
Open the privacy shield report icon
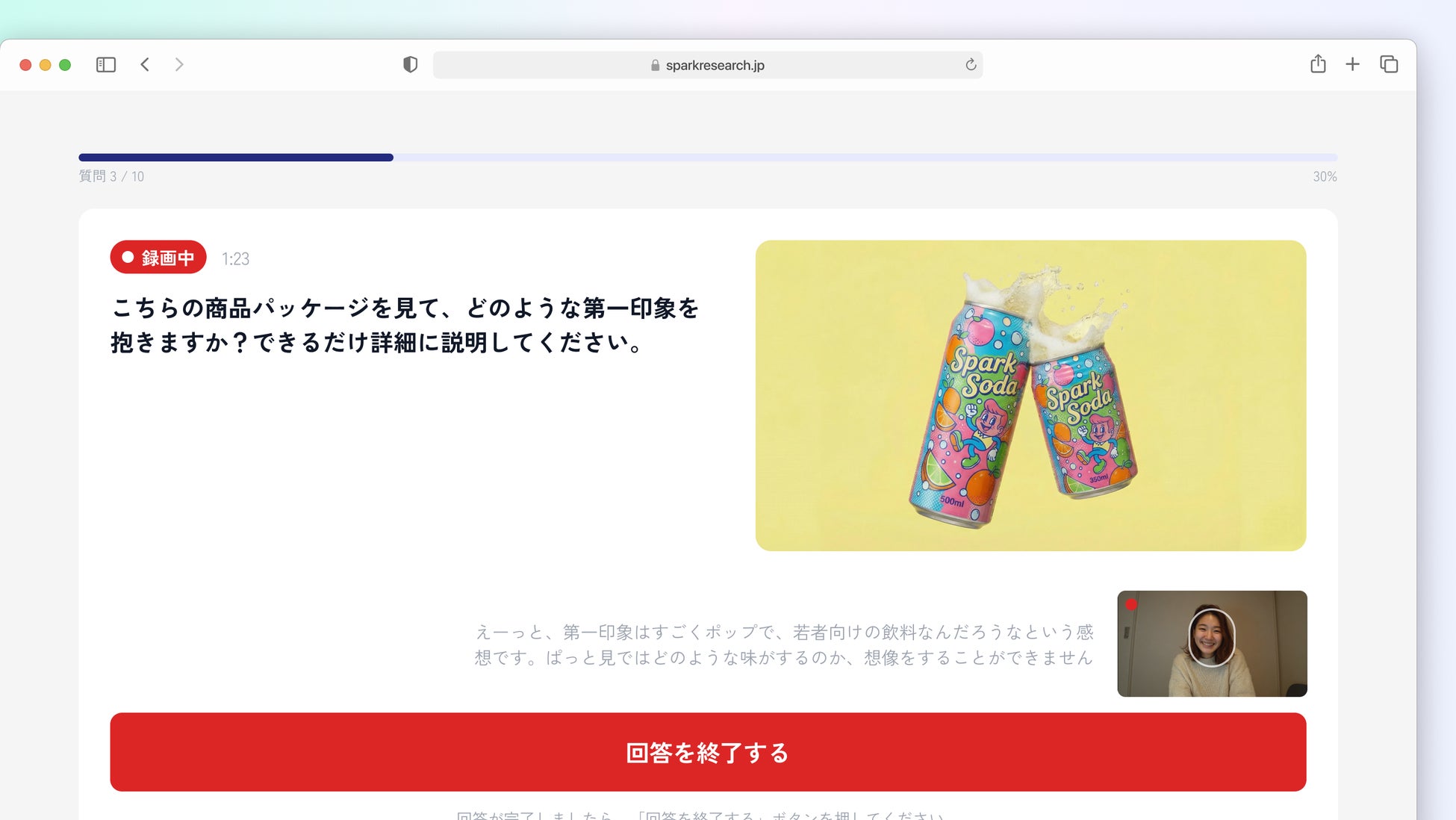410,65
